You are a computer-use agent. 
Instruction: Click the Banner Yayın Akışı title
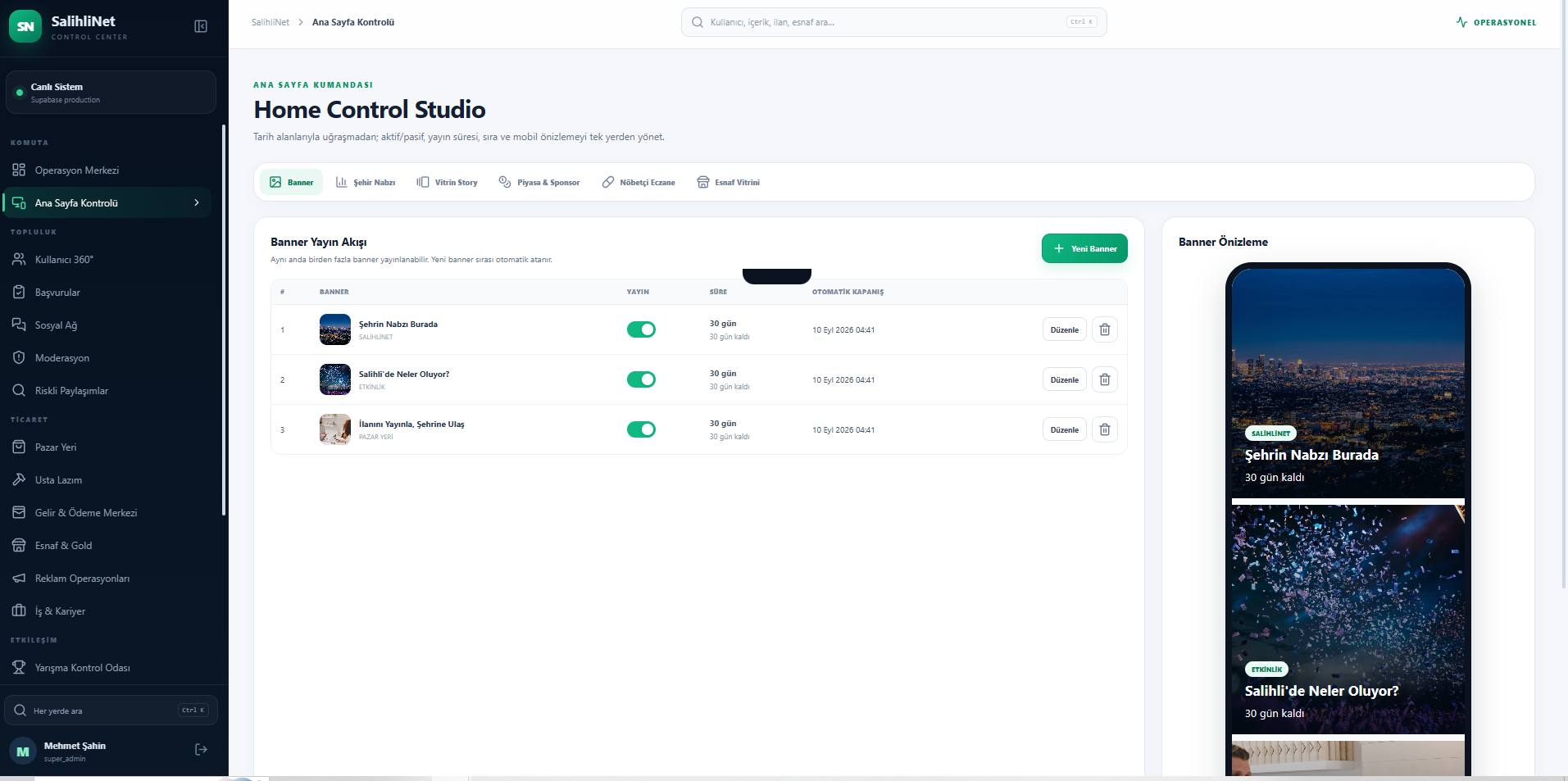pos(319,242)
